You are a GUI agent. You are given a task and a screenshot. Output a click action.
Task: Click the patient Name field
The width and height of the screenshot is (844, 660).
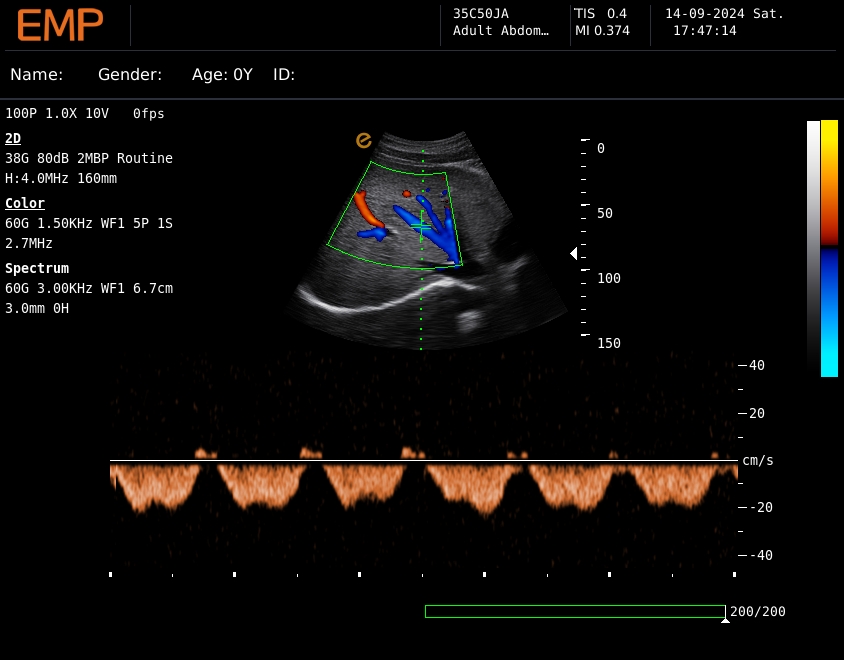pyautogui.click(x=37, y=75)
